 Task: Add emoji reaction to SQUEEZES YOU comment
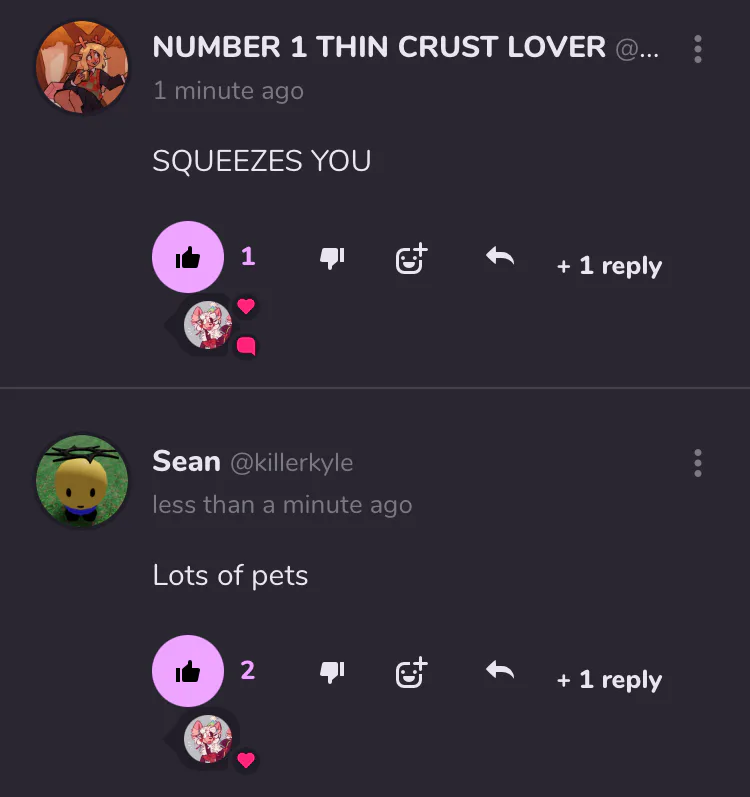coord(412,258)
